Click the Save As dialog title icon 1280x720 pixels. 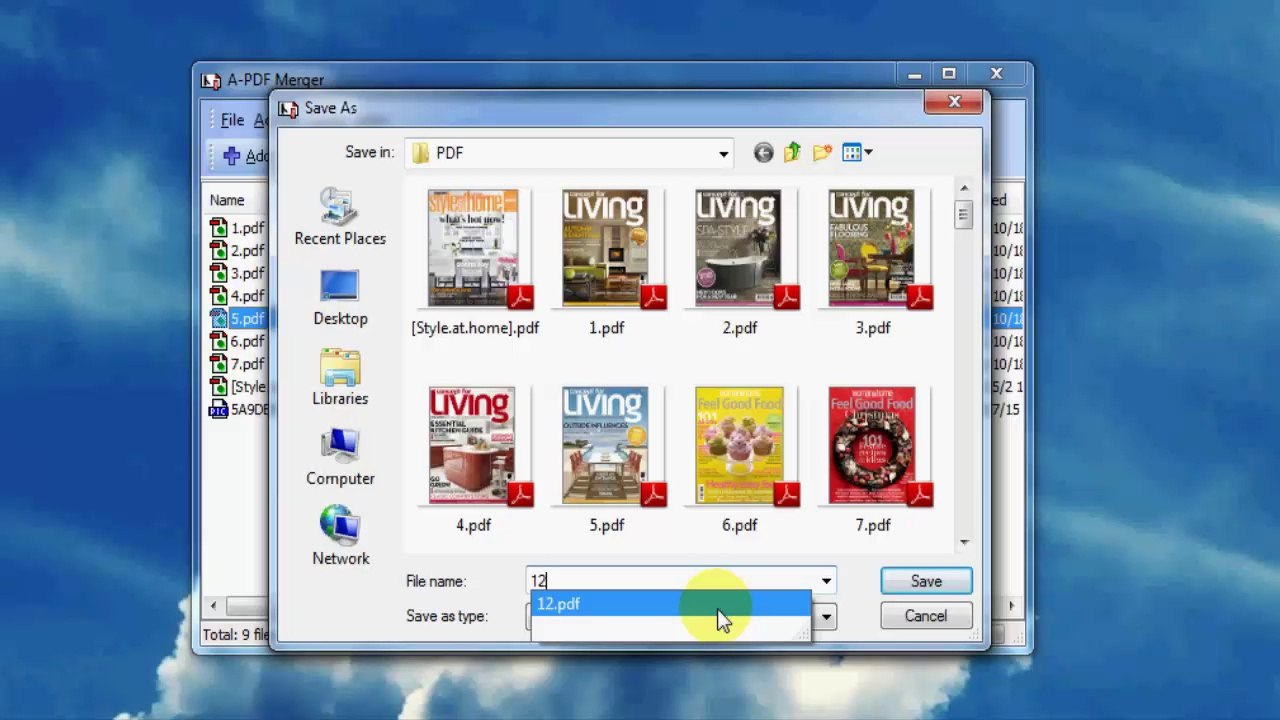click(288, 108)
